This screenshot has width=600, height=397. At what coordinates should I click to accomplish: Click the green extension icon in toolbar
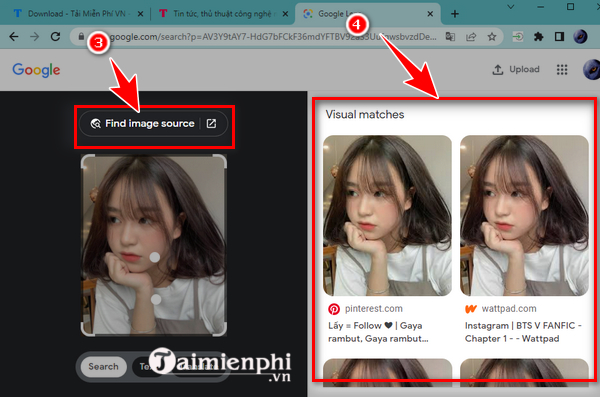518,37
